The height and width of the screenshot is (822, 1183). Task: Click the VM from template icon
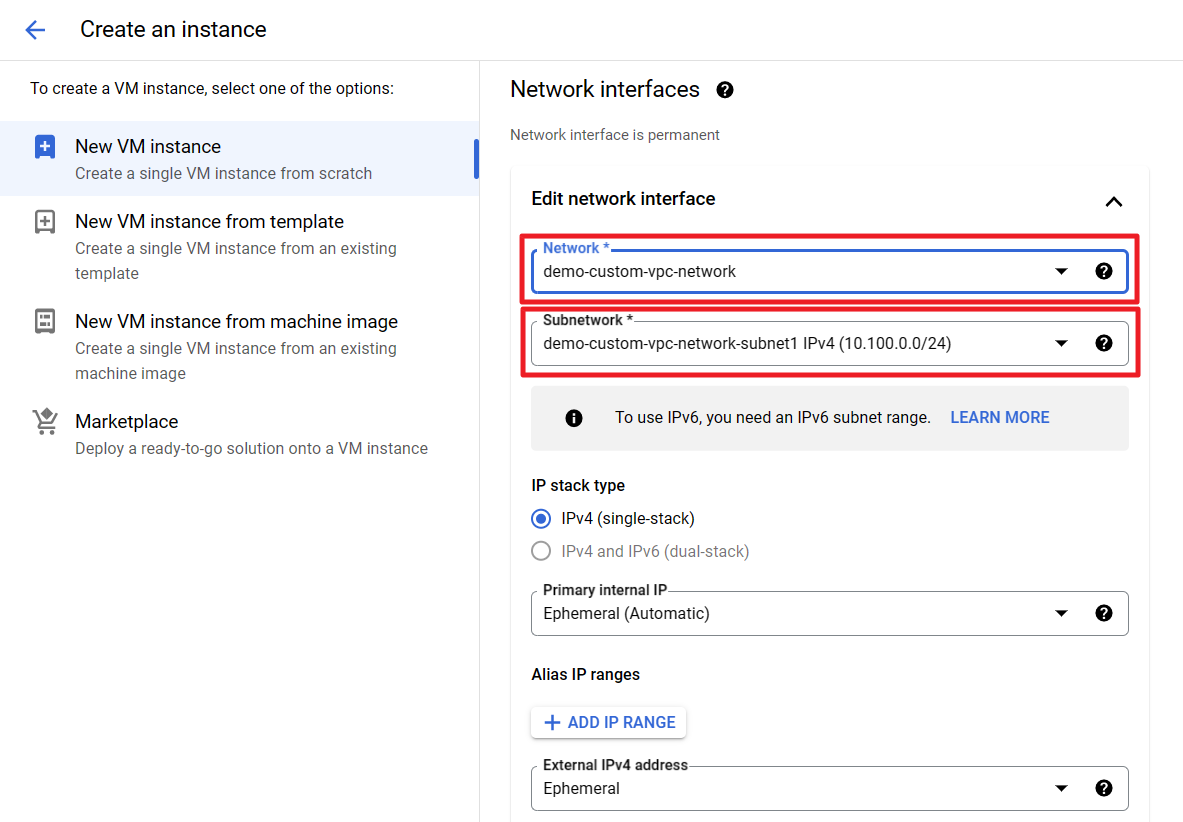[x=45, y=222]
